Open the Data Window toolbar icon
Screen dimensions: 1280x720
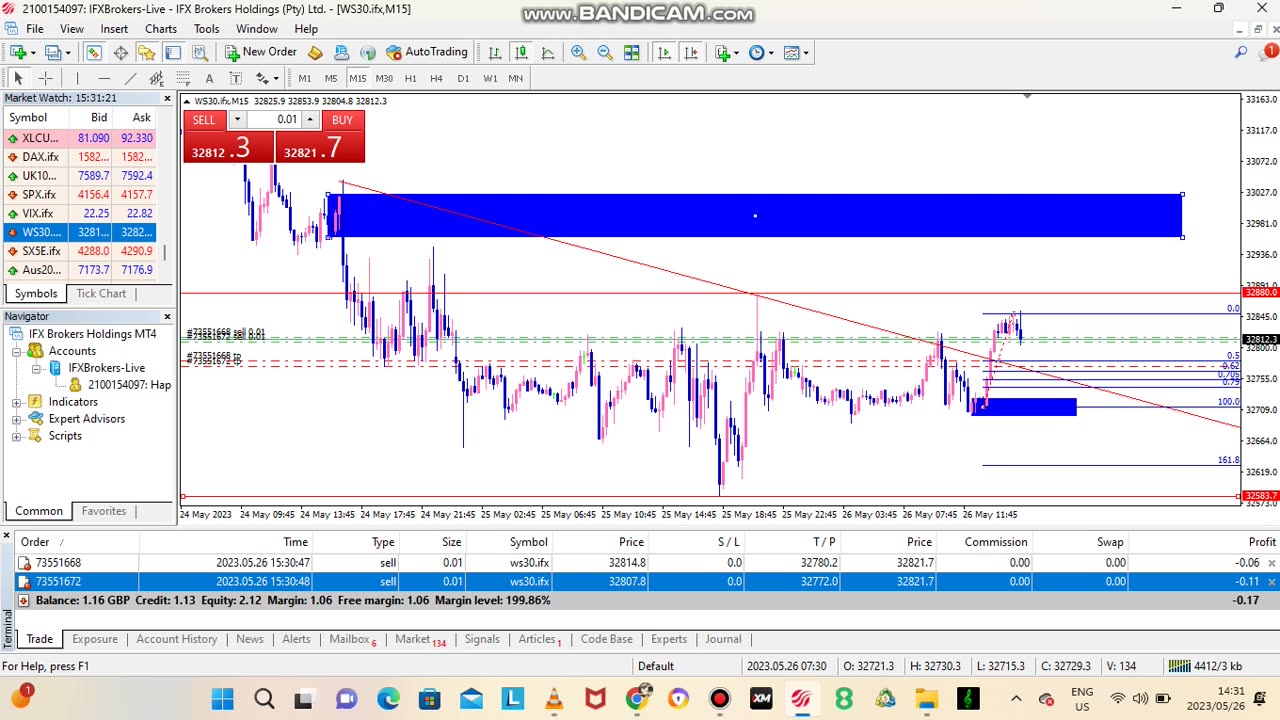(120, 52)
